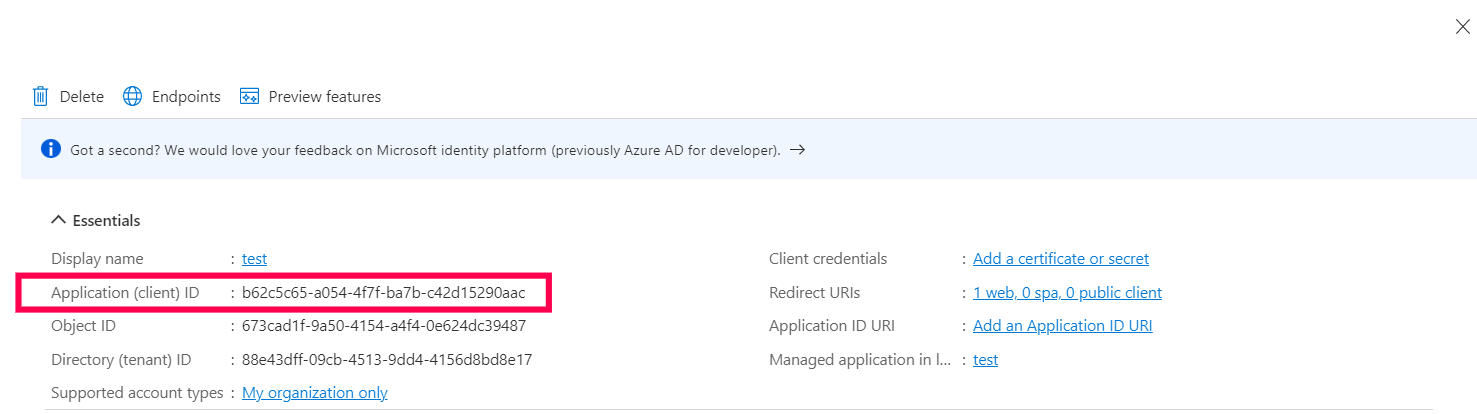Image resolution: width=1477 pixels, height=414 pixels.
Task: Click the Endpoints globe icon
Action: [132, 97]
